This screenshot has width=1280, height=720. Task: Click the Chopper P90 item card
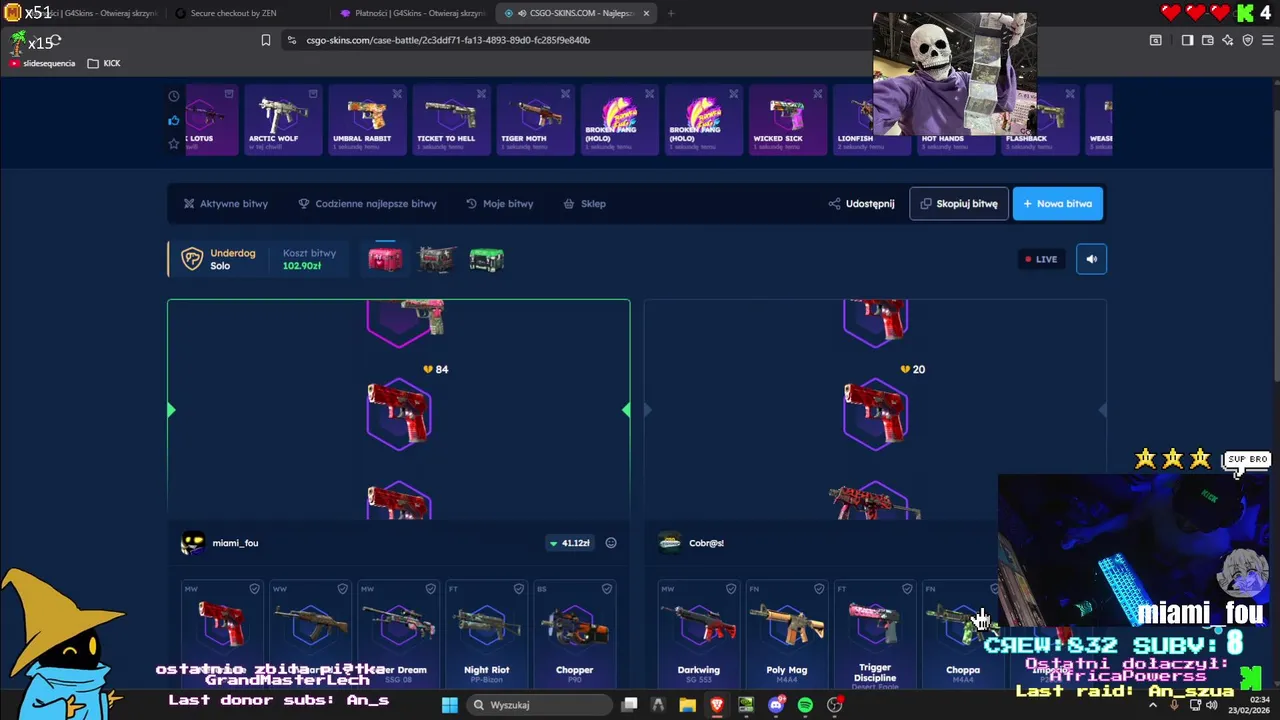pyautogui.click(x=575, y=634)
